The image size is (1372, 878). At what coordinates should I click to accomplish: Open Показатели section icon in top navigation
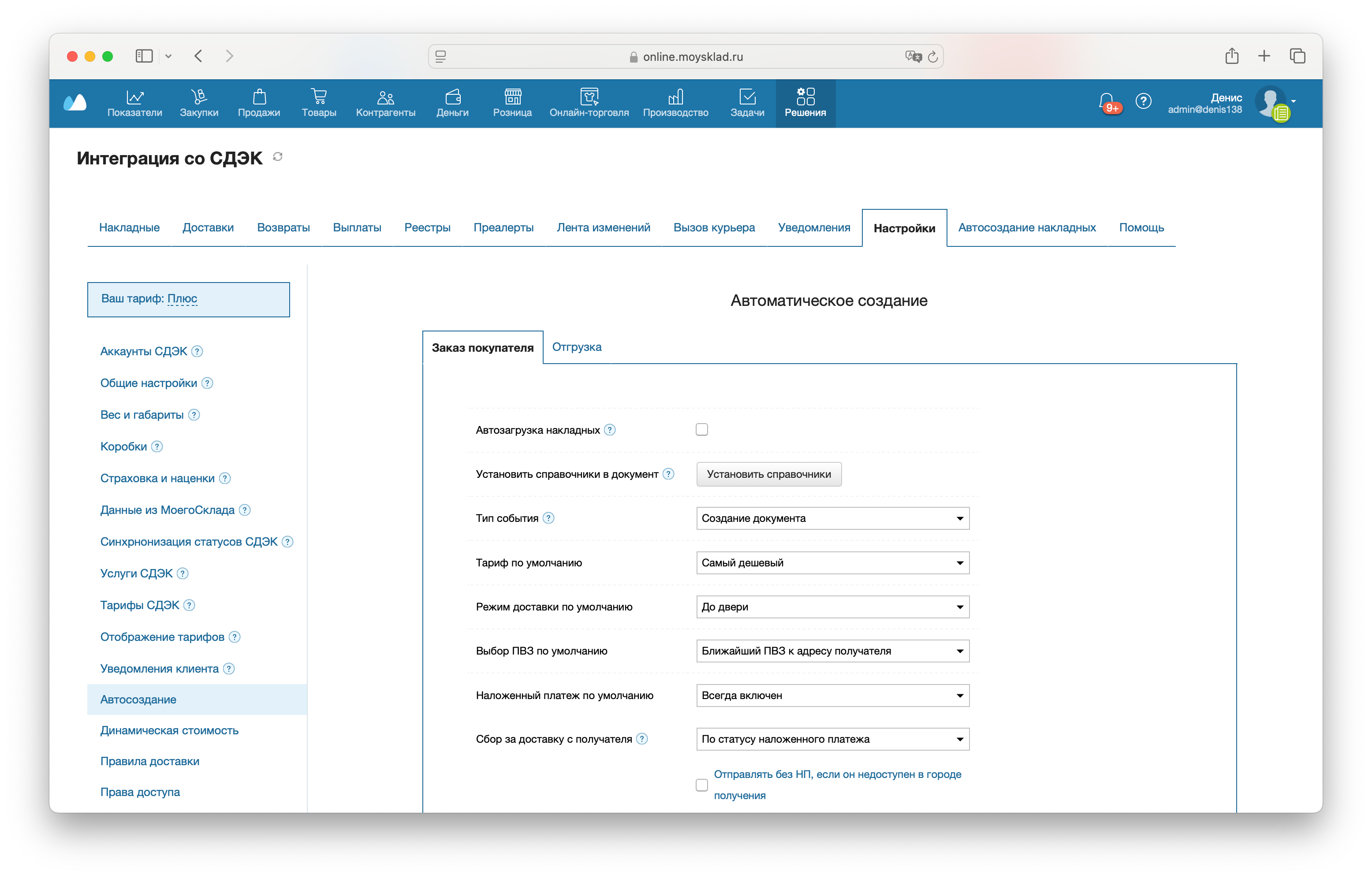(x=134, y=97)
